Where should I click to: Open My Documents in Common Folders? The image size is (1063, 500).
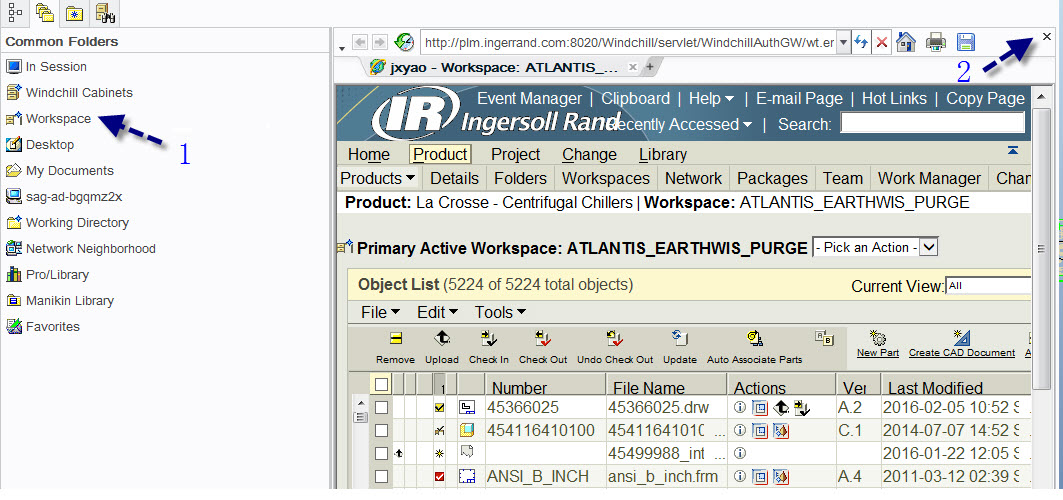[x=59, y=171]
